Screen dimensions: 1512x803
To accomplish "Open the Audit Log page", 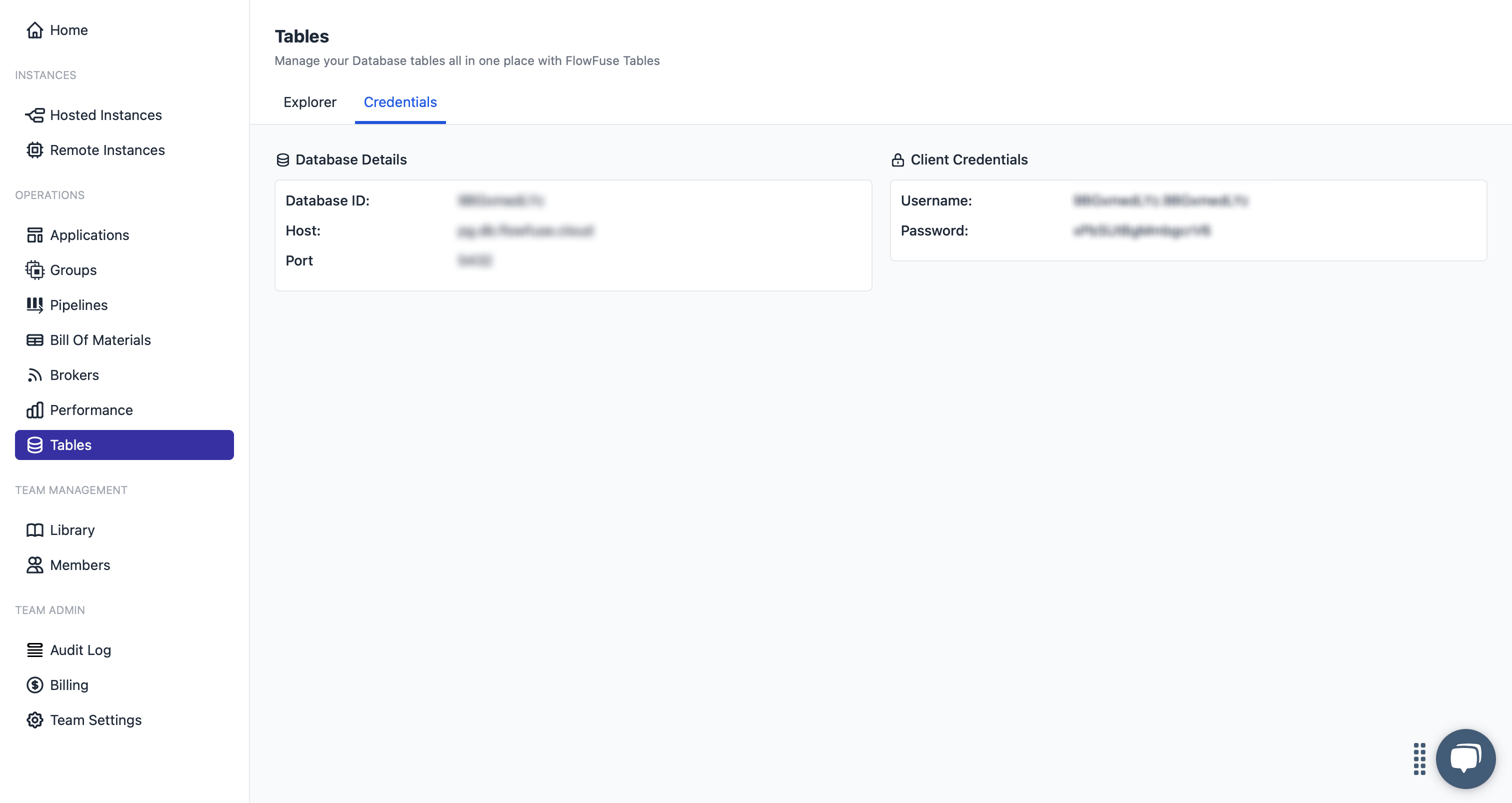I will (80, 650).
